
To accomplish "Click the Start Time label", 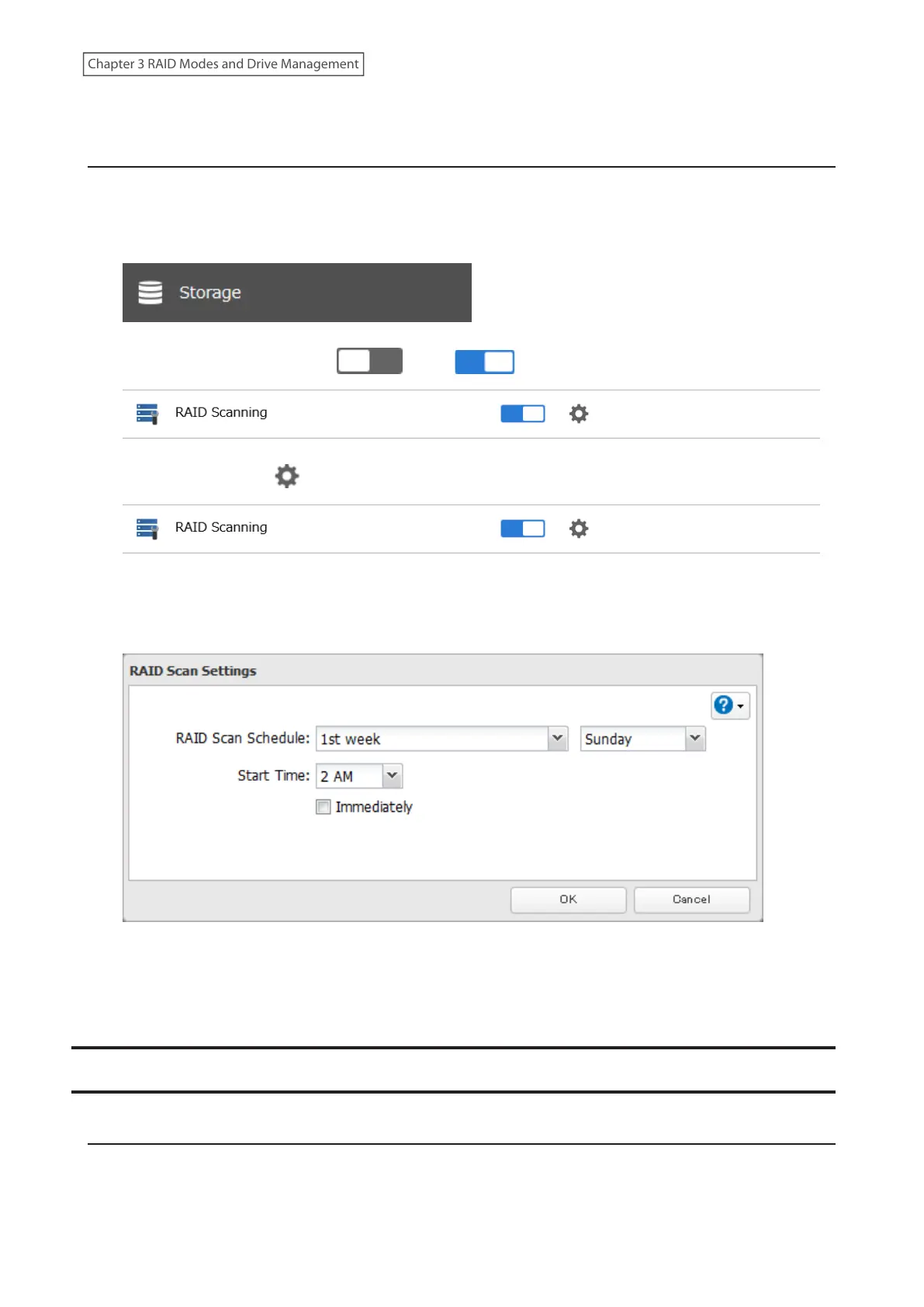I will tap(274, 775).
